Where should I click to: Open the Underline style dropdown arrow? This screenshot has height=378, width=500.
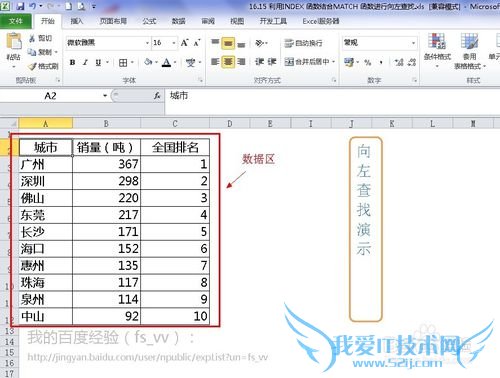point(107,62)
